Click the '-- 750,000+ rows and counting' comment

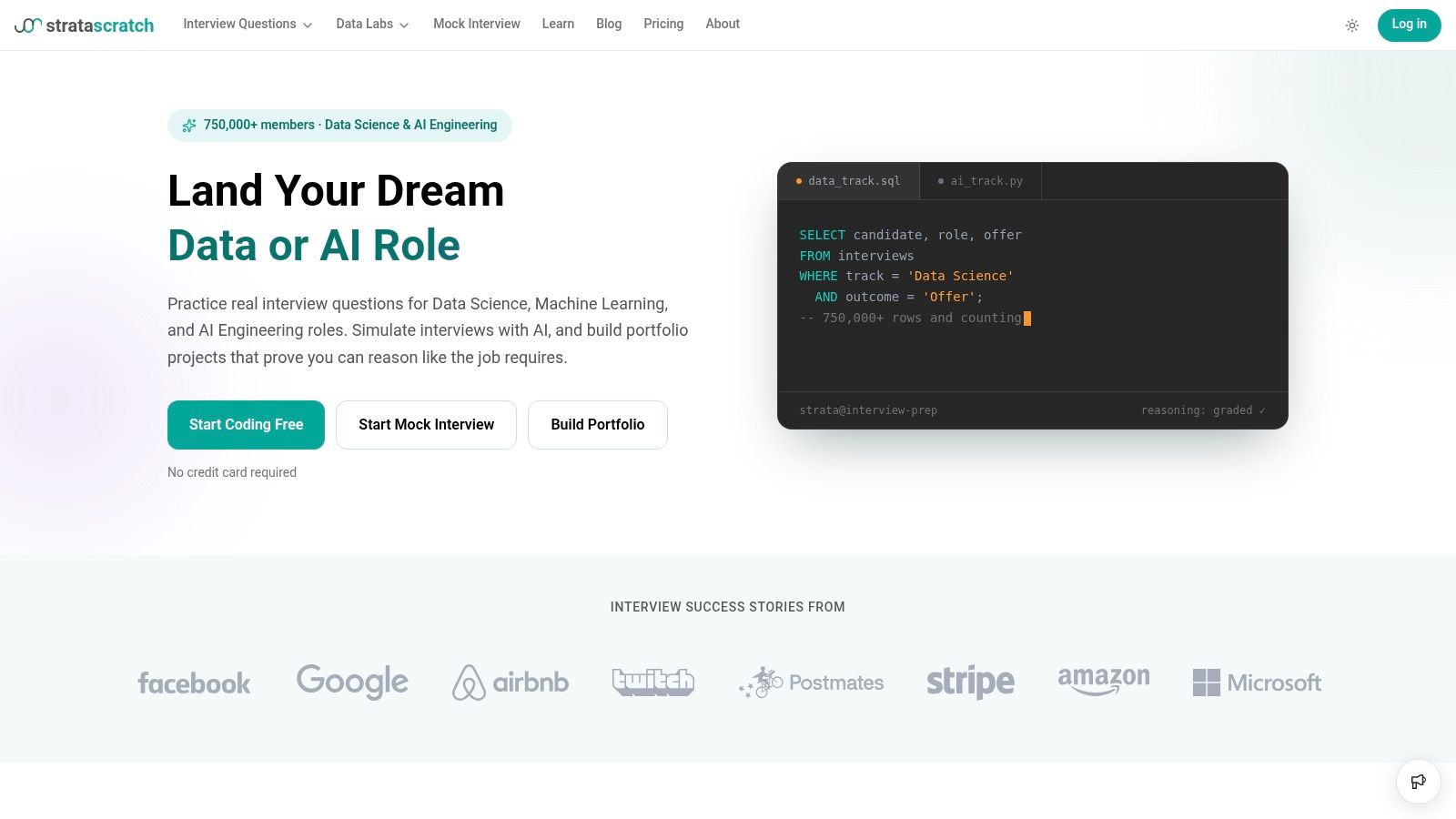911,318
